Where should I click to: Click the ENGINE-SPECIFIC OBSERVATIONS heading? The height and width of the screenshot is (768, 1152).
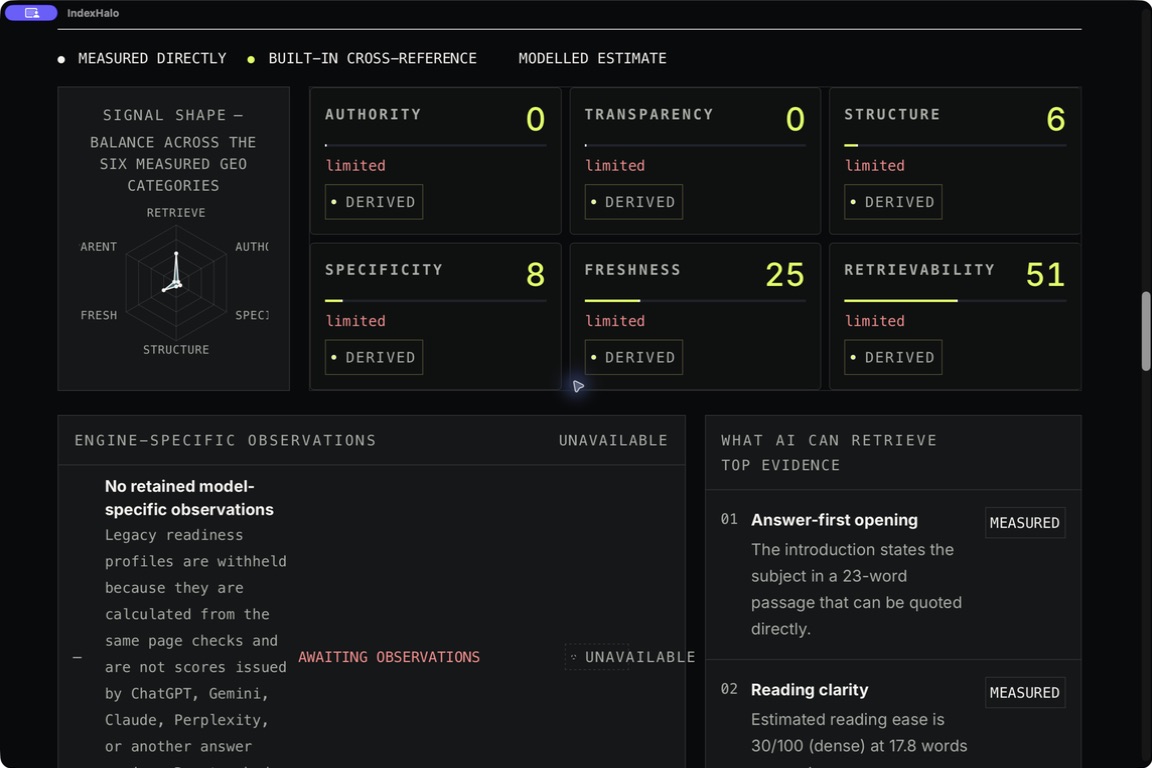pos(225,440)
